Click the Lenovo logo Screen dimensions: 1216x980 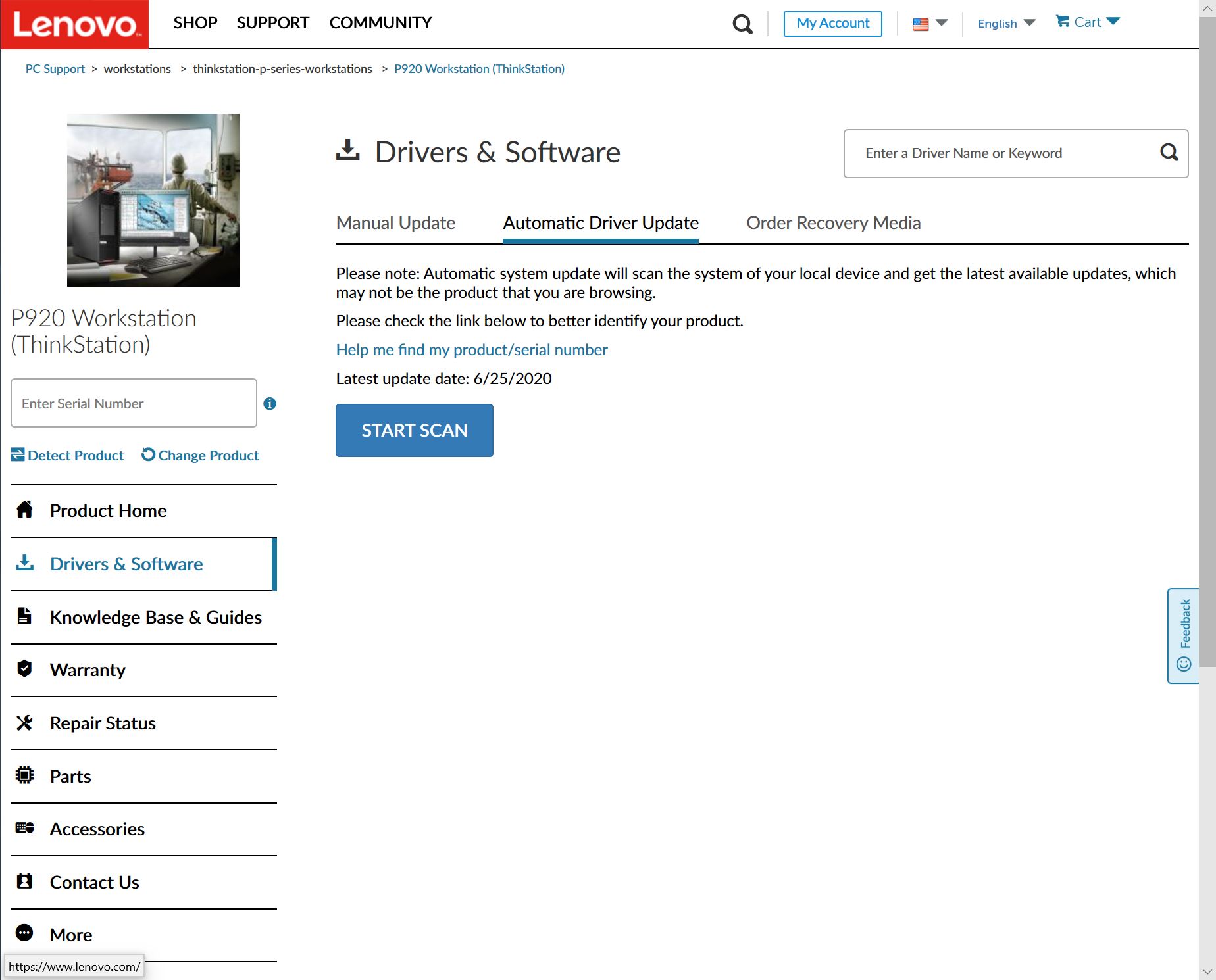tap(74, 24)
